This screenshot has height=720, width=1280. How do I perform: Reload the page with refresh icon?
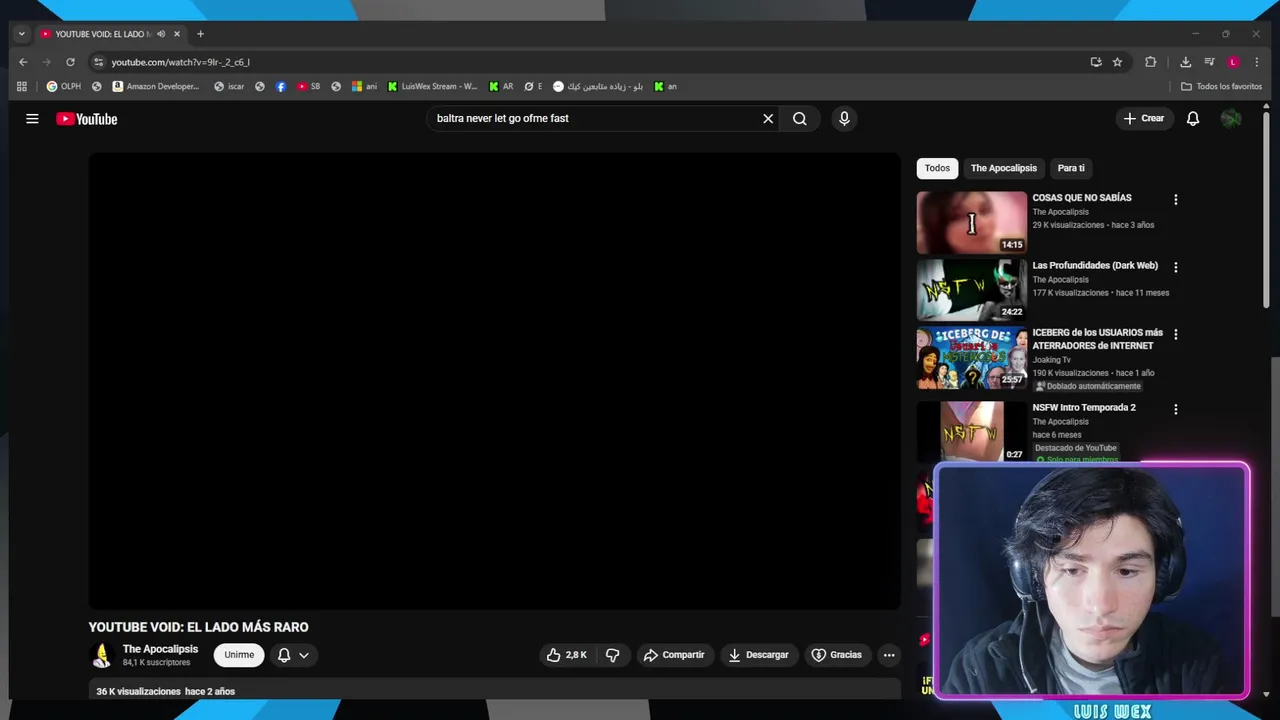[x=70, y=62]
